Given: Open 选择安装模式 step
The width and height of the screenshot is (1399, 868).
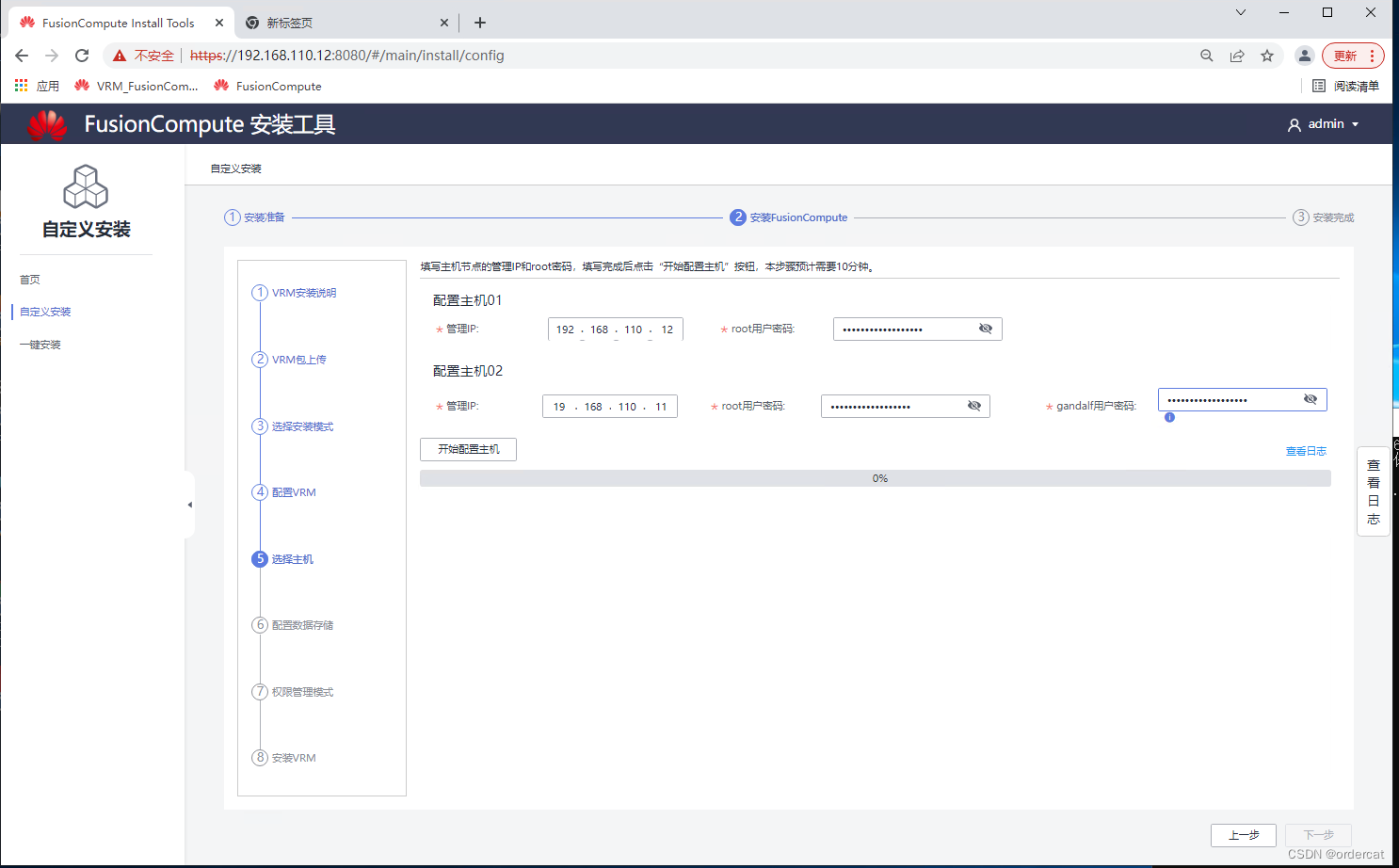Looking at the screenshot, I should coord(293,426).
